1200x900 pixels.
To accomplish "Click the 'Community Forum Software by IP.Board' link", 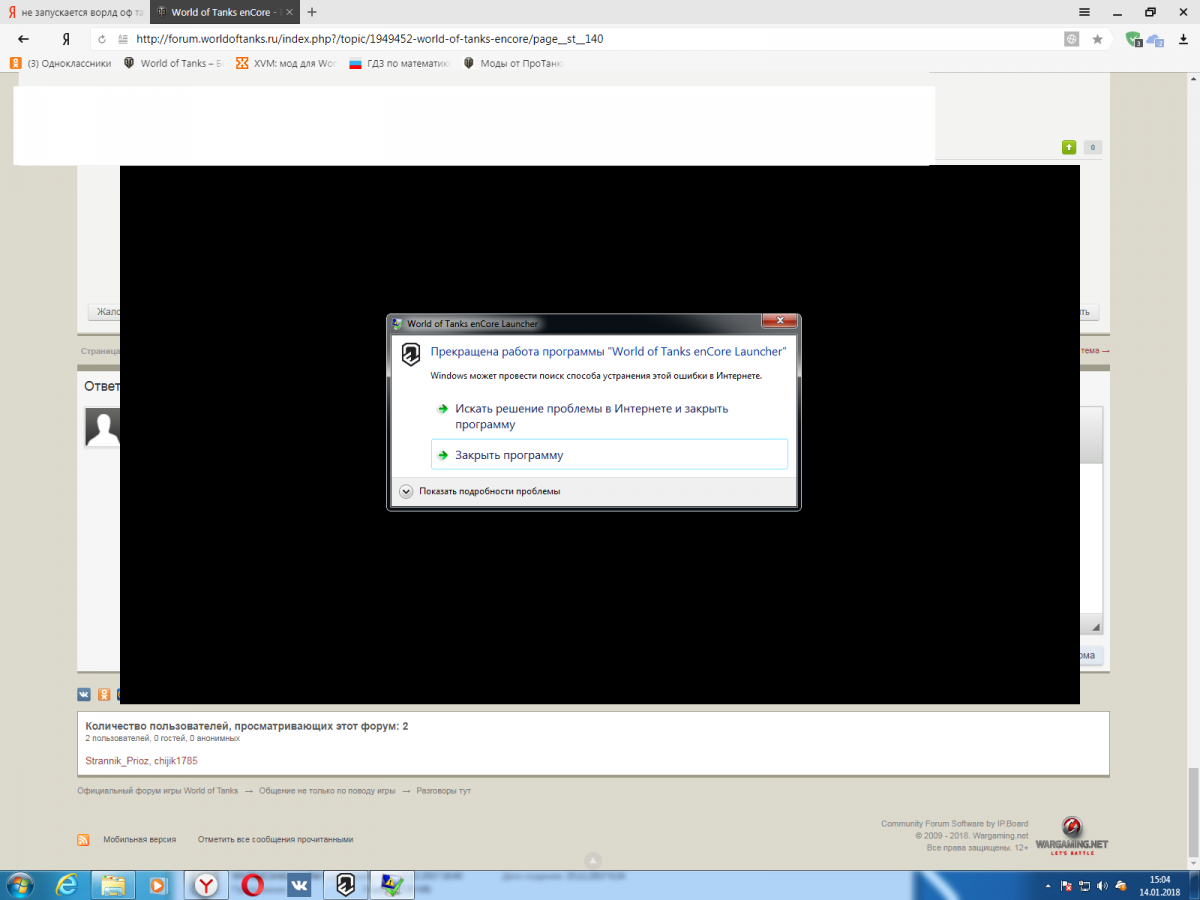I will 954,824.
